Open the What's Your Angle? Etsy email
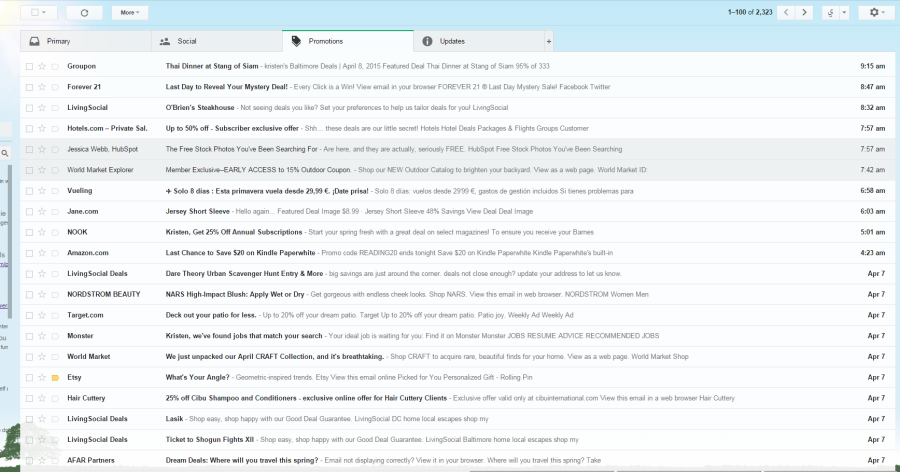 (x=197, y=377)
